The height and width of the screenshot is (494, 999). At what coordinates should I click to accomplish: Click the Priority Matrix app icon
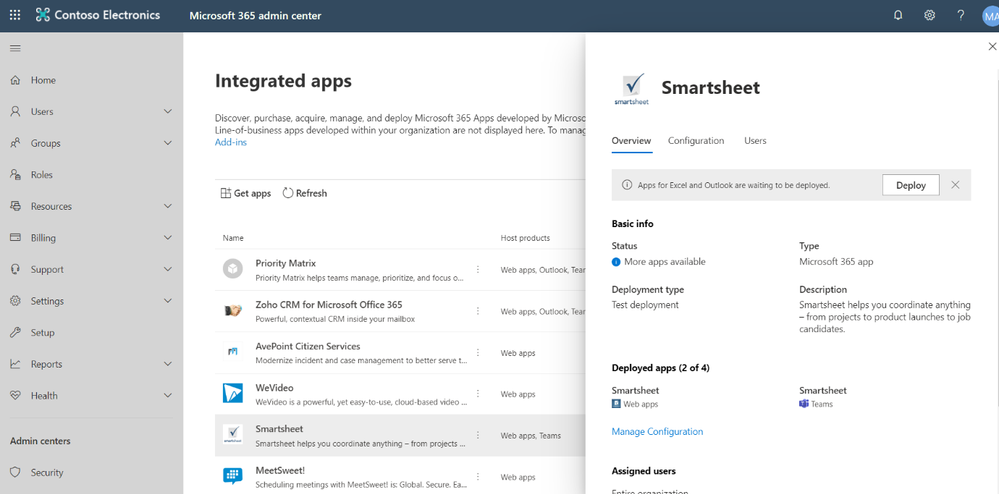click(233, 269)
